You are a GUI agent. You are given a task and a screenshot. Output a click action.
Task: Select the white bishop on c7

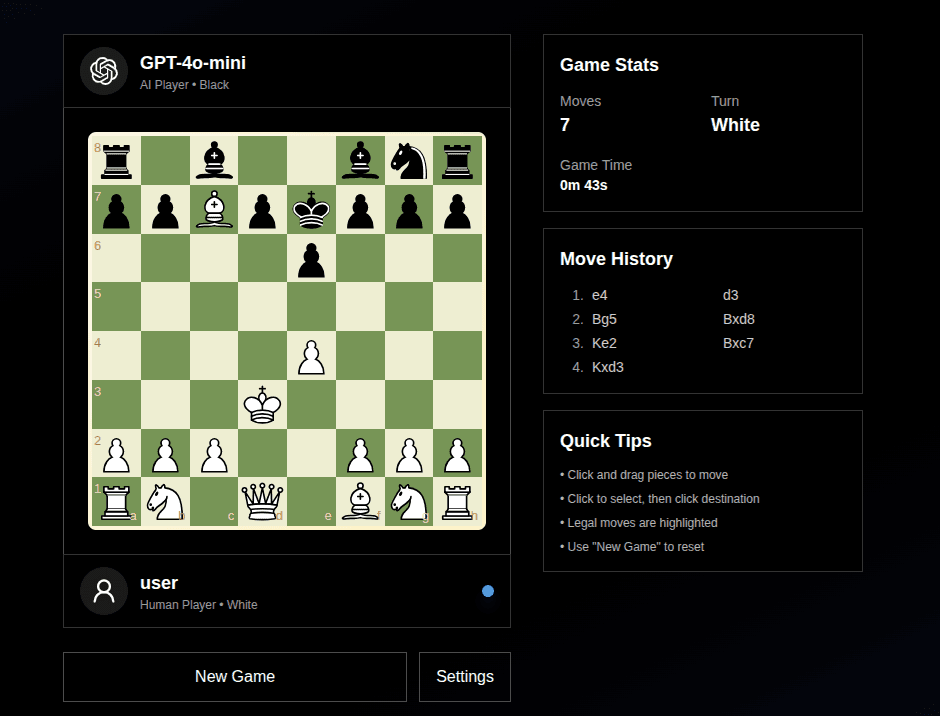[213, 209]
